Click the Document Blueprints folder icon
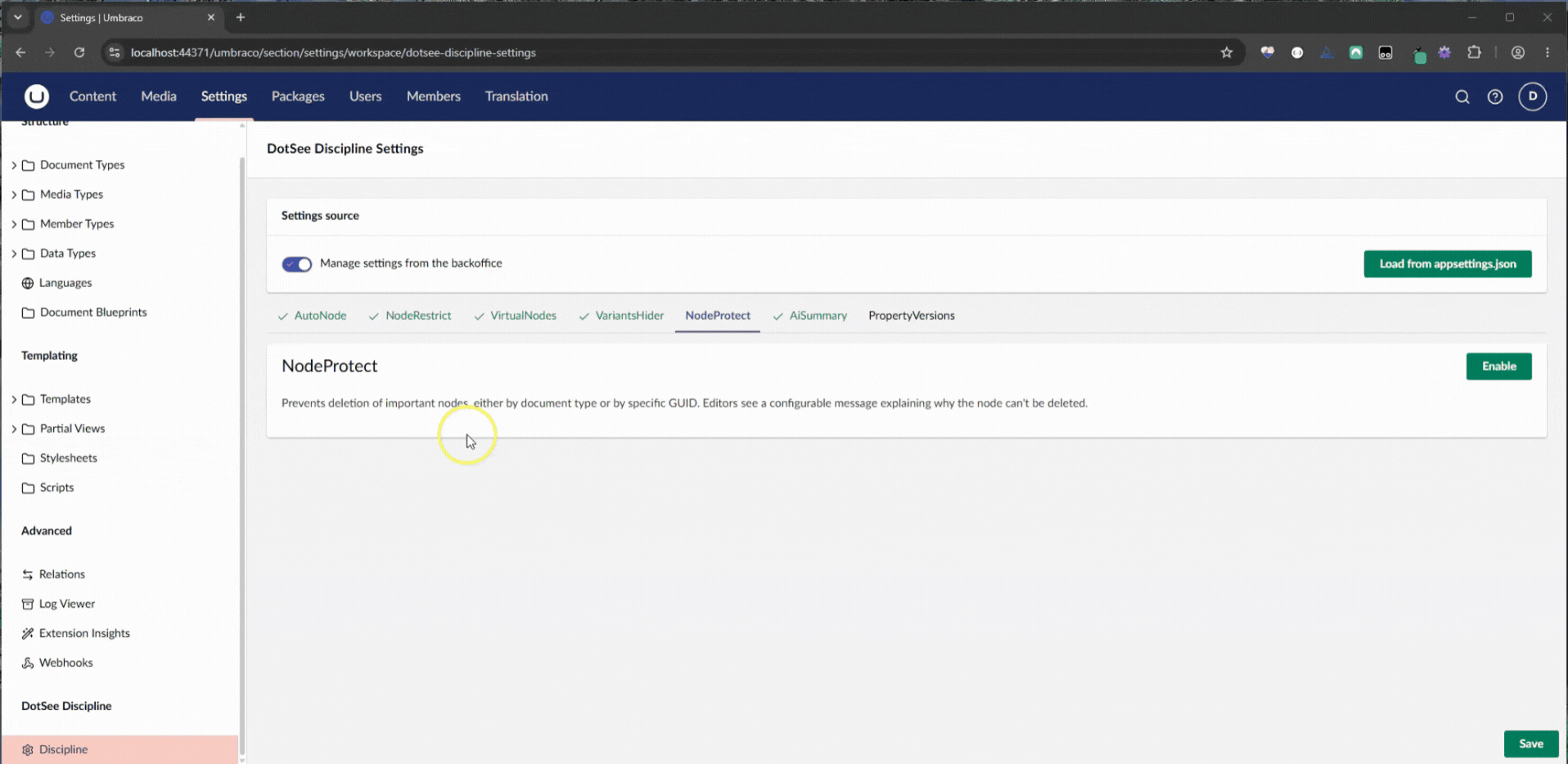The height and width of the screenshot is (764, 1568). click(28, 312)
